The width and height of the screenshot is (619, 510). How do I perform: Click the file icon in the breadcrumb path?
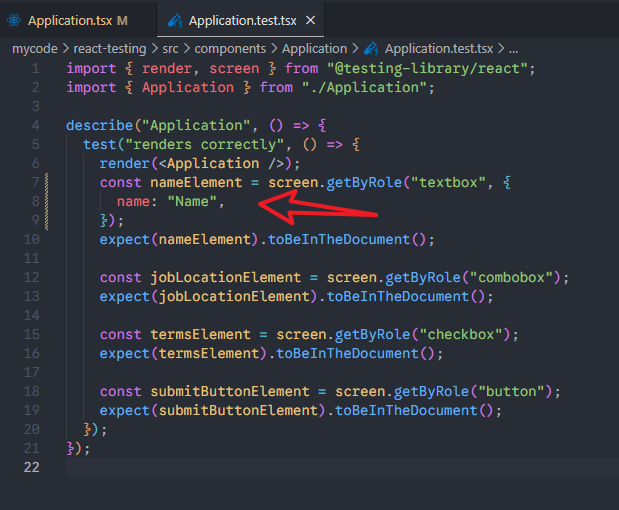tap(371, 48)
